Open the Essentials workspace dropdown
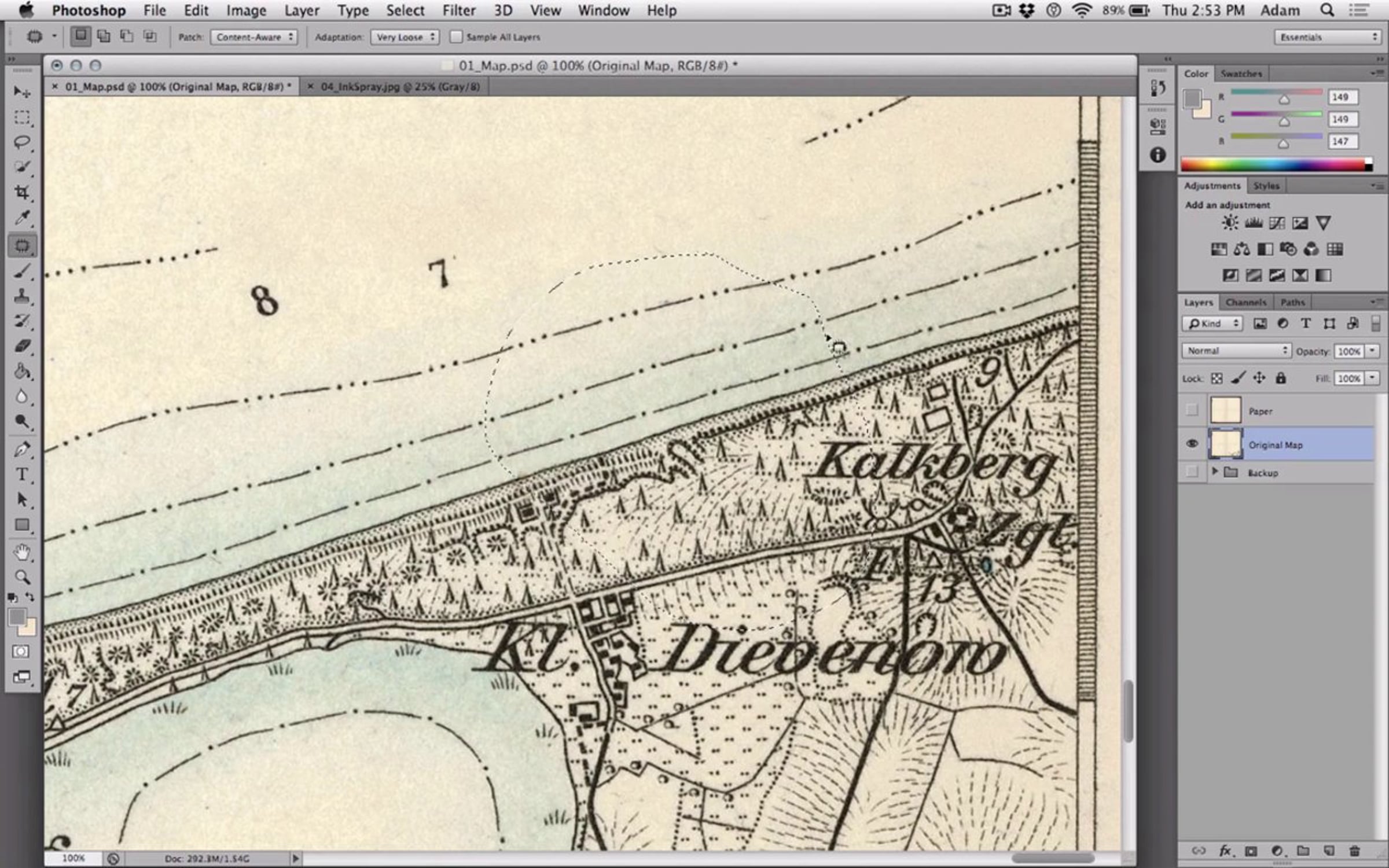The height and width of the screenshot is (868, 1389). (x=1328, y=37)
